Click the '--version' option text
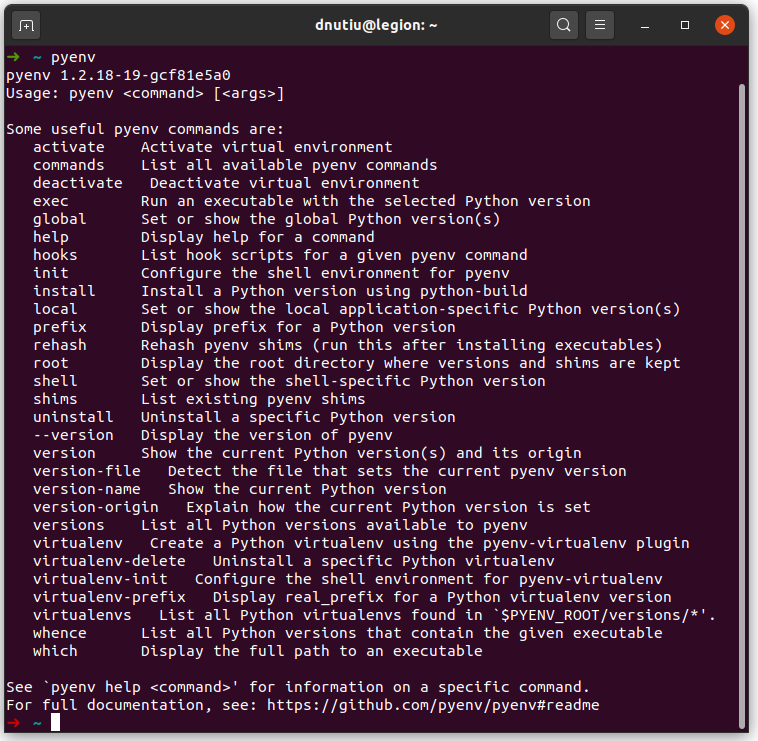The height and width of the screenshot is (741, 758). point(73,435)
